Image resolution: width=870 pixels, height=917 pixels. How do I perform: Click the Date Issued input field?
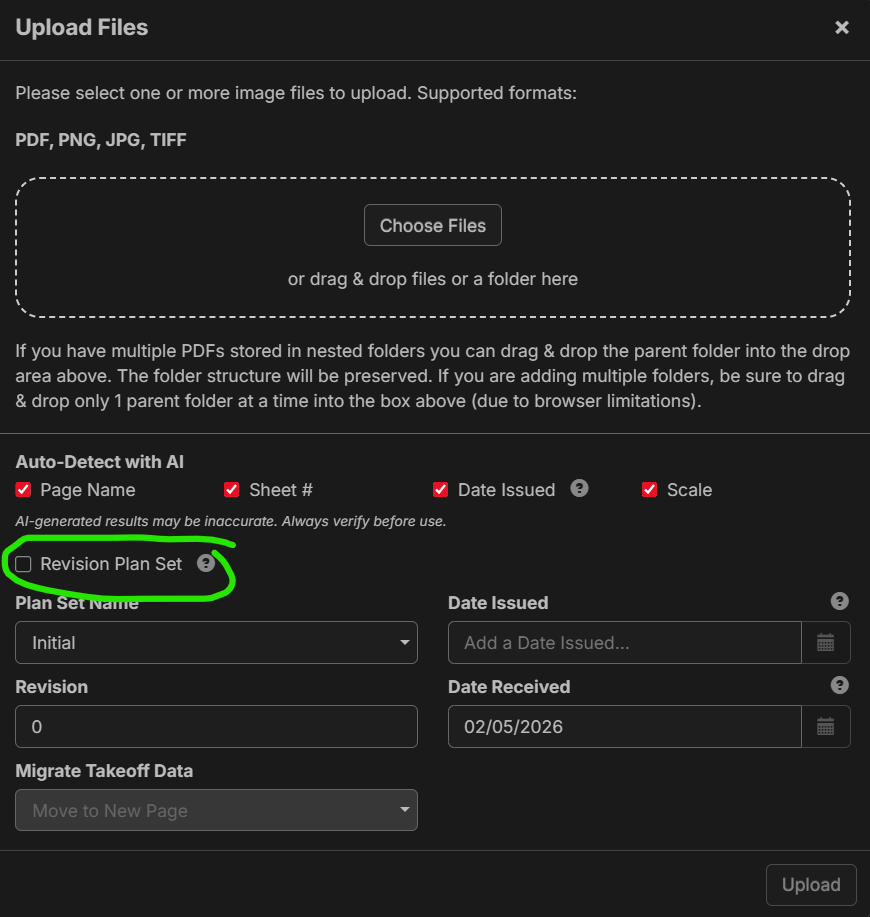click(x=624, y=643)
